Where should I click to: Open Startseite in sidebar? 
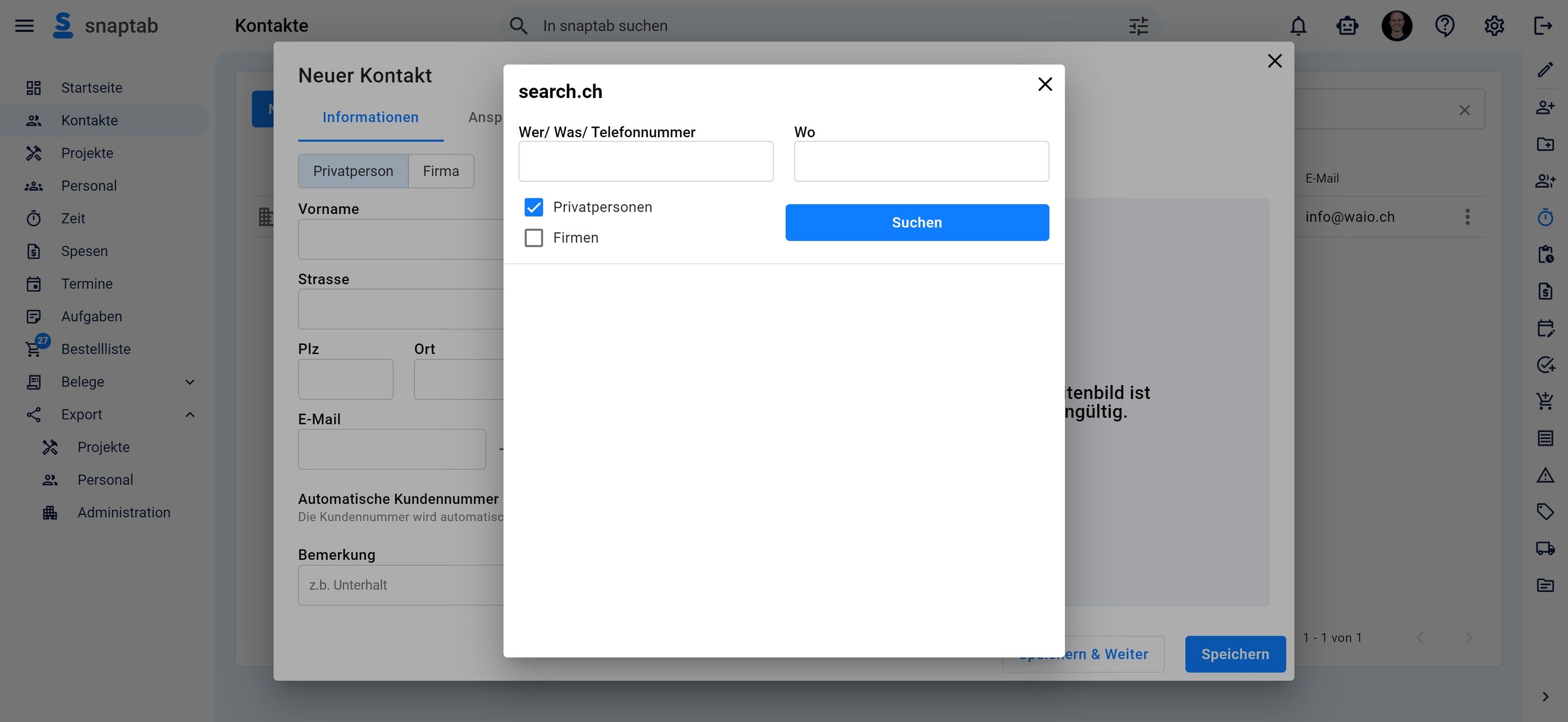click(105, 88)
